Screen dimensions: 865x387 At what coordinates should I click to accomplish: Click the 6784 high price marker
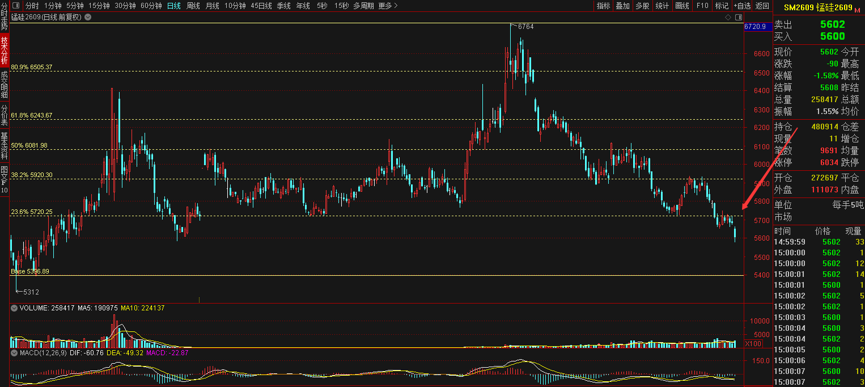click(526, 26)
